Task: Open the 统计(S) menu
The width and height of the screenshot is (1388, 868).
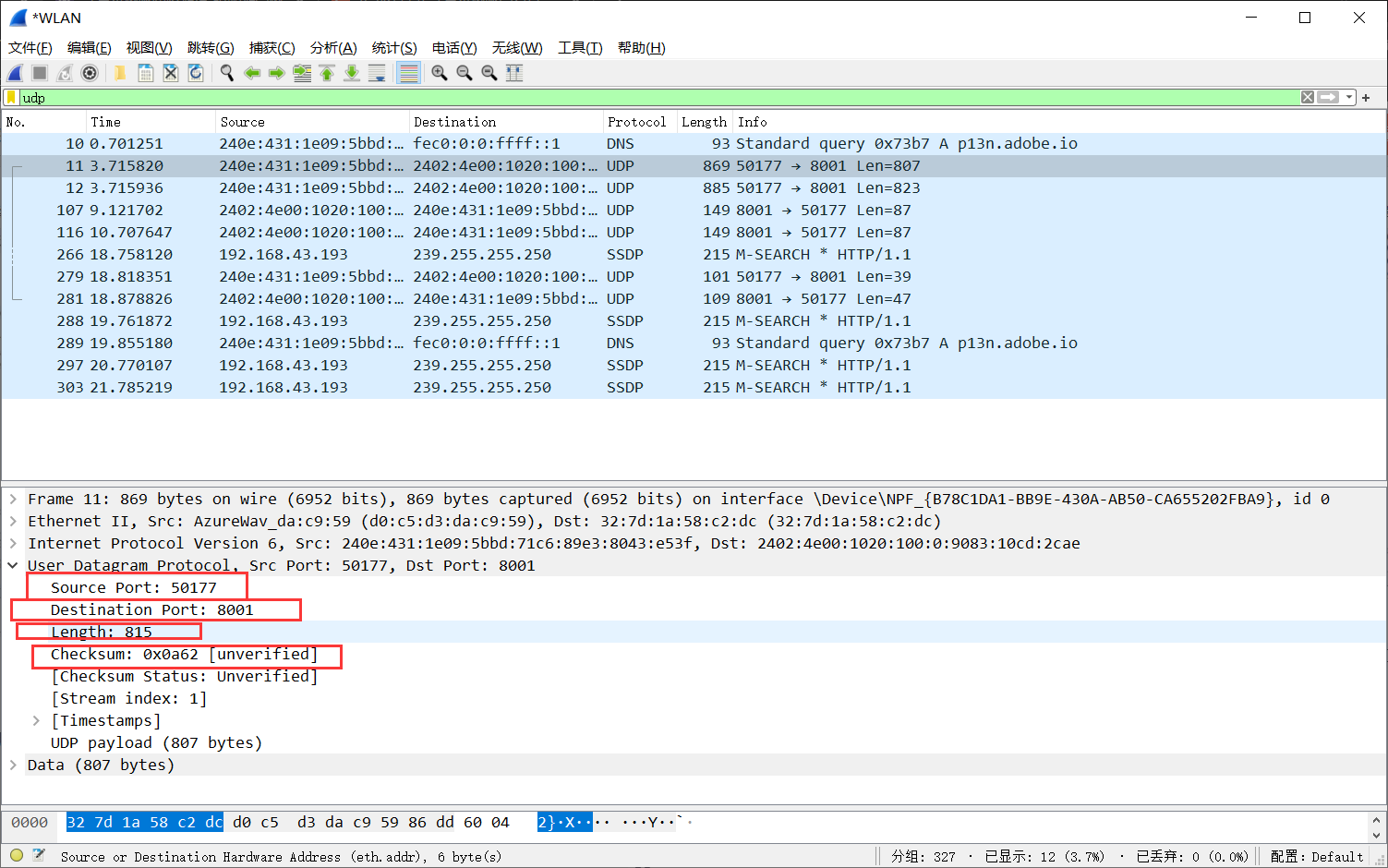Action: point(394,47)
